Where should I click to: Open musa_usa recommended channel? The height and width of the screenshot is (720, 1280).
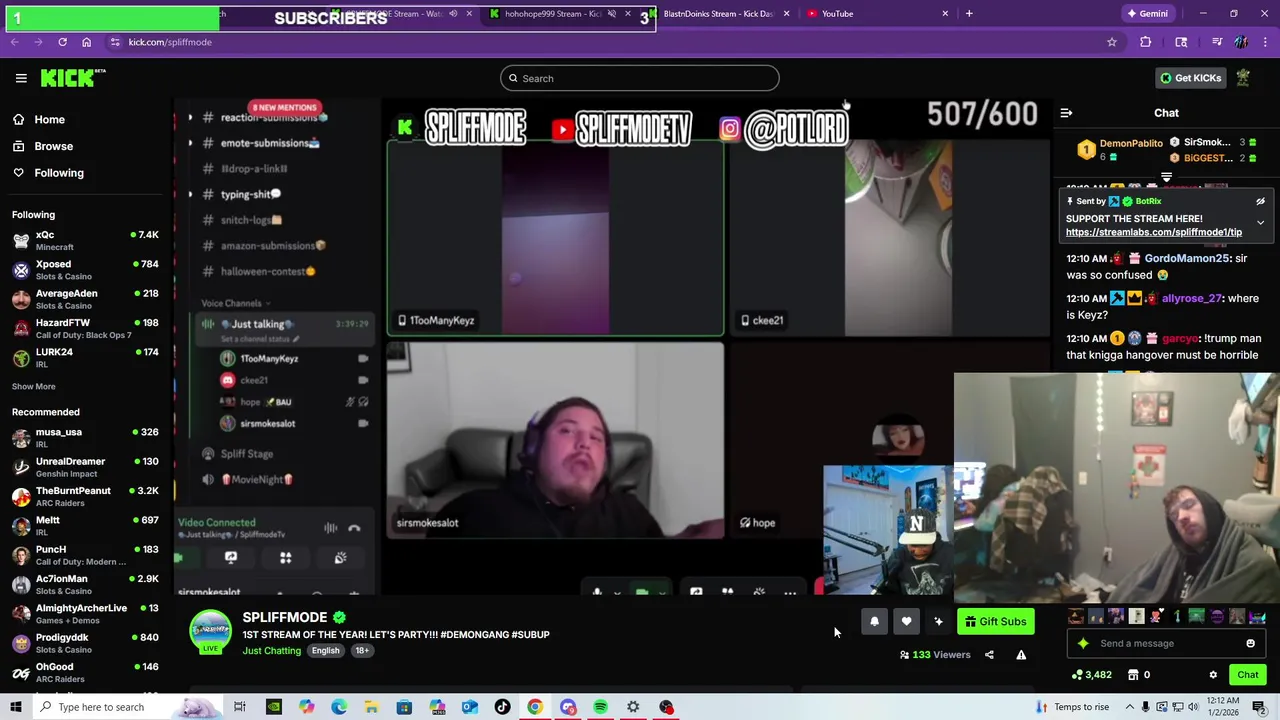85,437
